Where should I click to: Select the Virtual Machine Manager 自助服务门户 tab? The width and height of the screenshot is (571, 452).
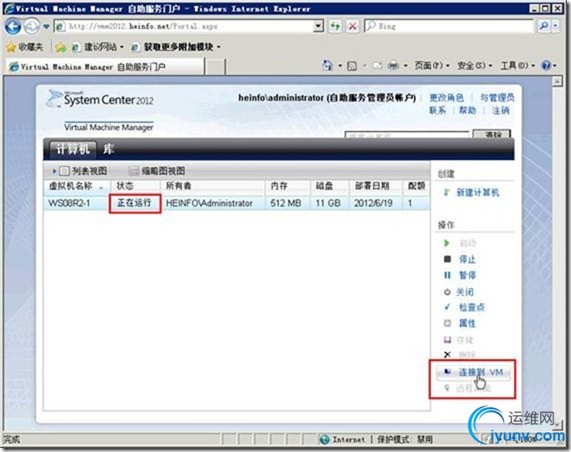tap(105, 67)
